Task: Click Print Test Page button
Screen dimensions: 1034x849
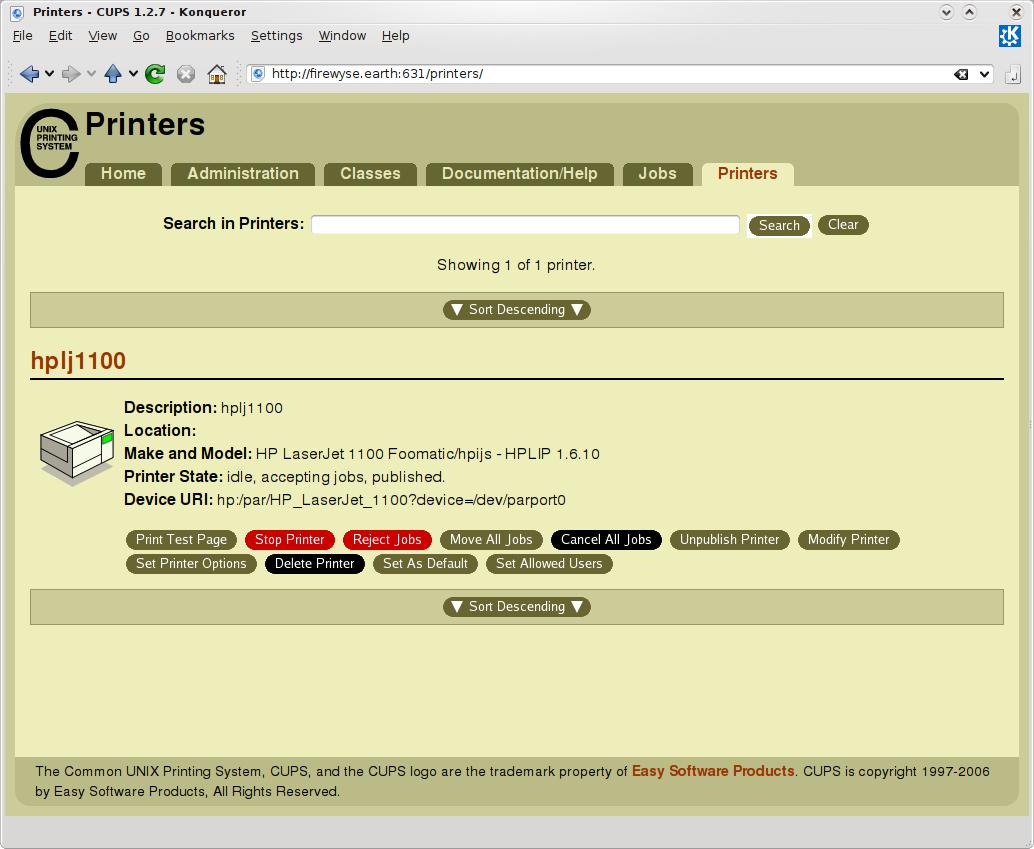Action: pos(181,540)
